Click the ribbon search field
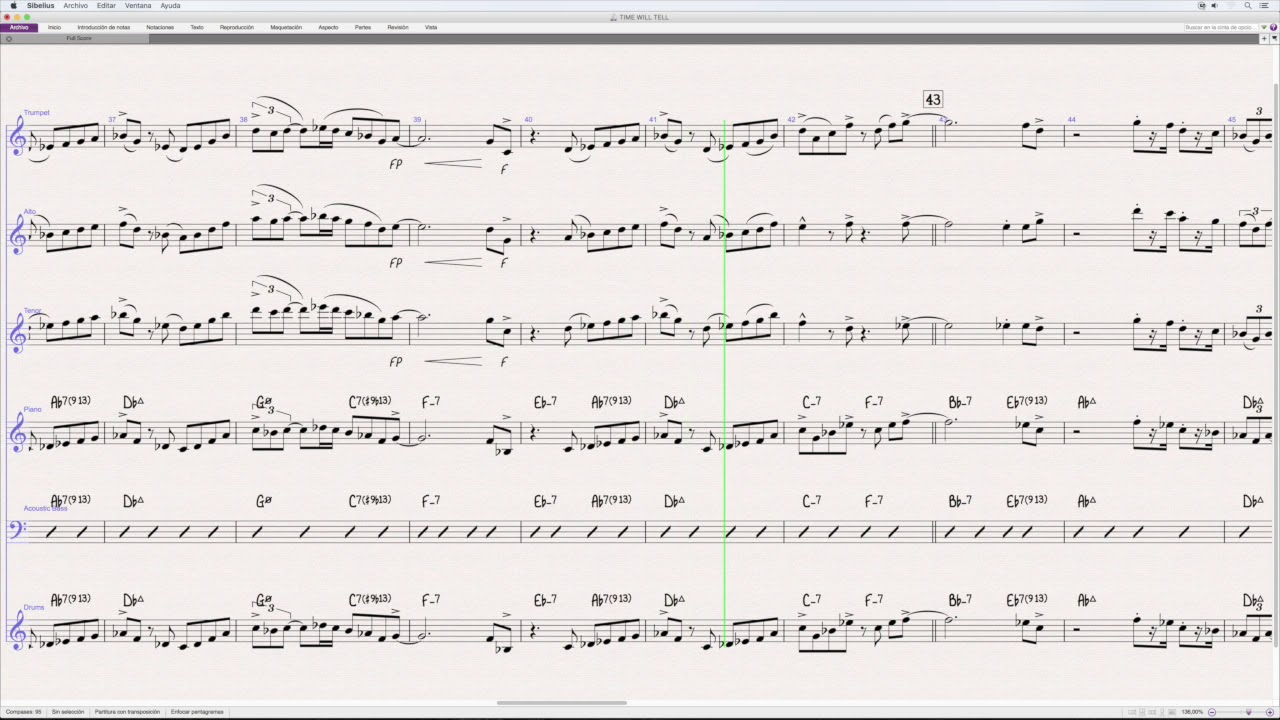 pos(1219,27)
